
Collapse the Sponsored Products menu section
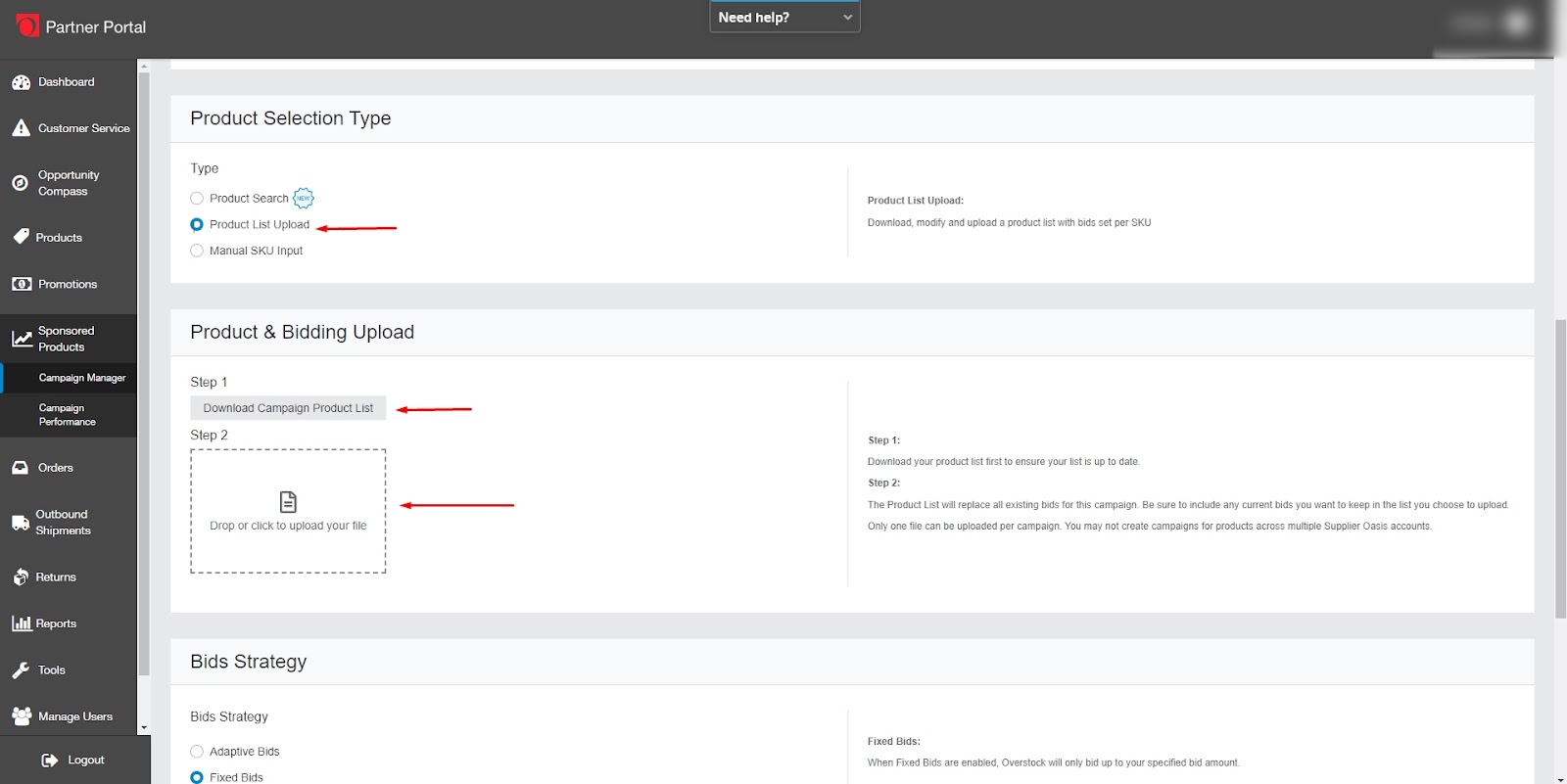point(69,339)
